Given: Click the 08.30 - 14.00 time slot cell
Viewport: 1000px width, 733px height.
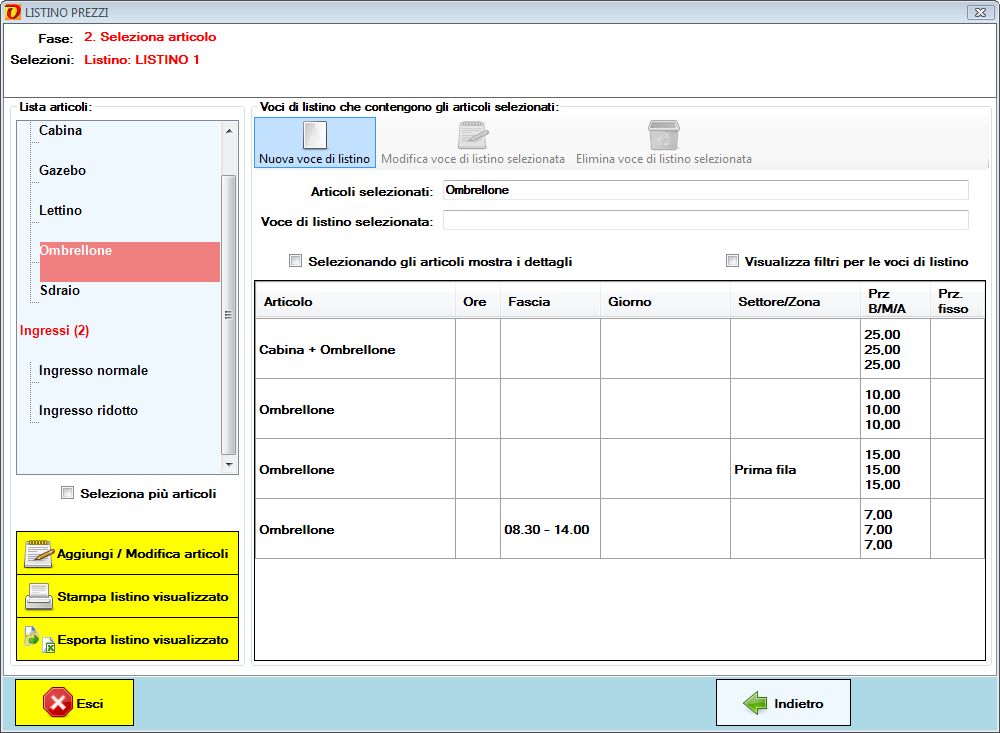Looking at the screenshot, I should [x=550, y=529].
